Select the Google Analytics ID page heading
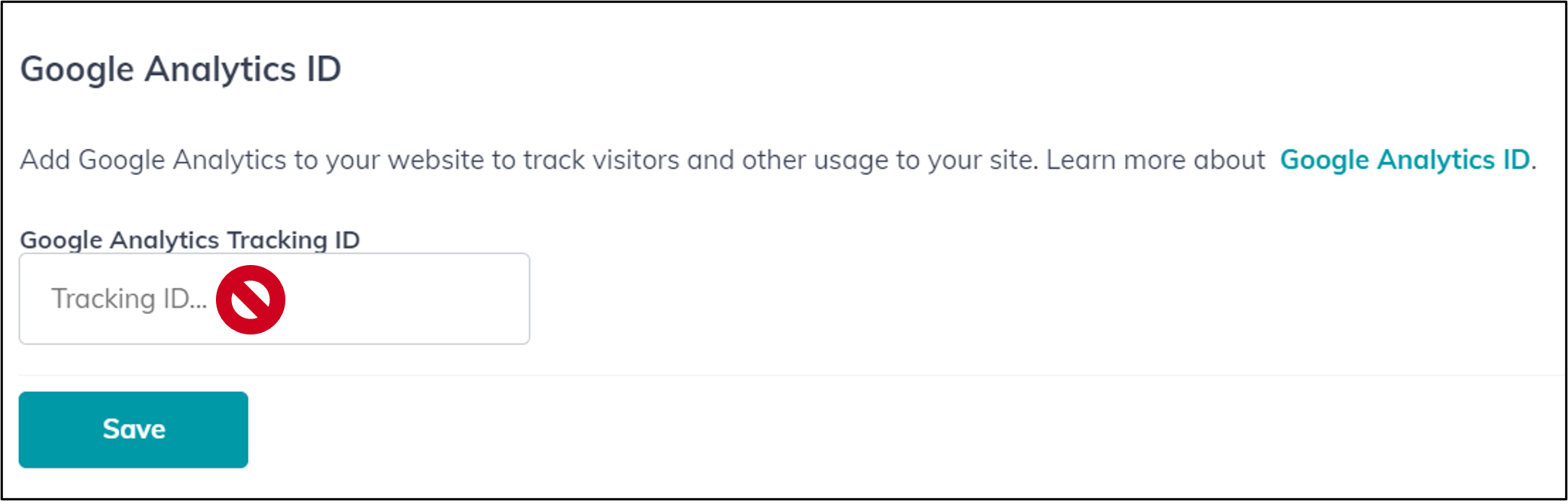 180,69
